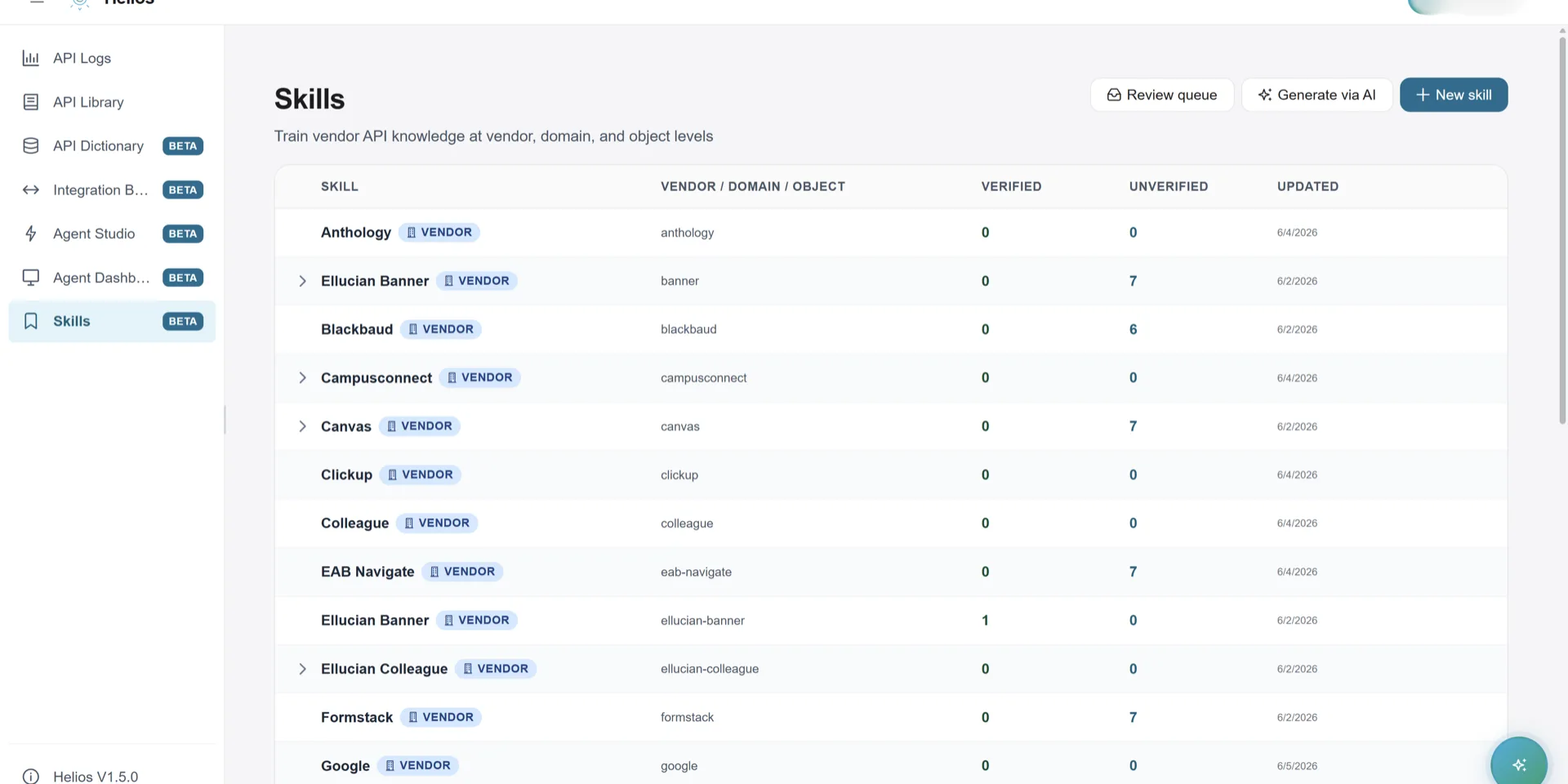This screenshot has width=1568, height=784.
Task: Click the inbox icon in Review queue
Action: click(x=1114, y=95)
